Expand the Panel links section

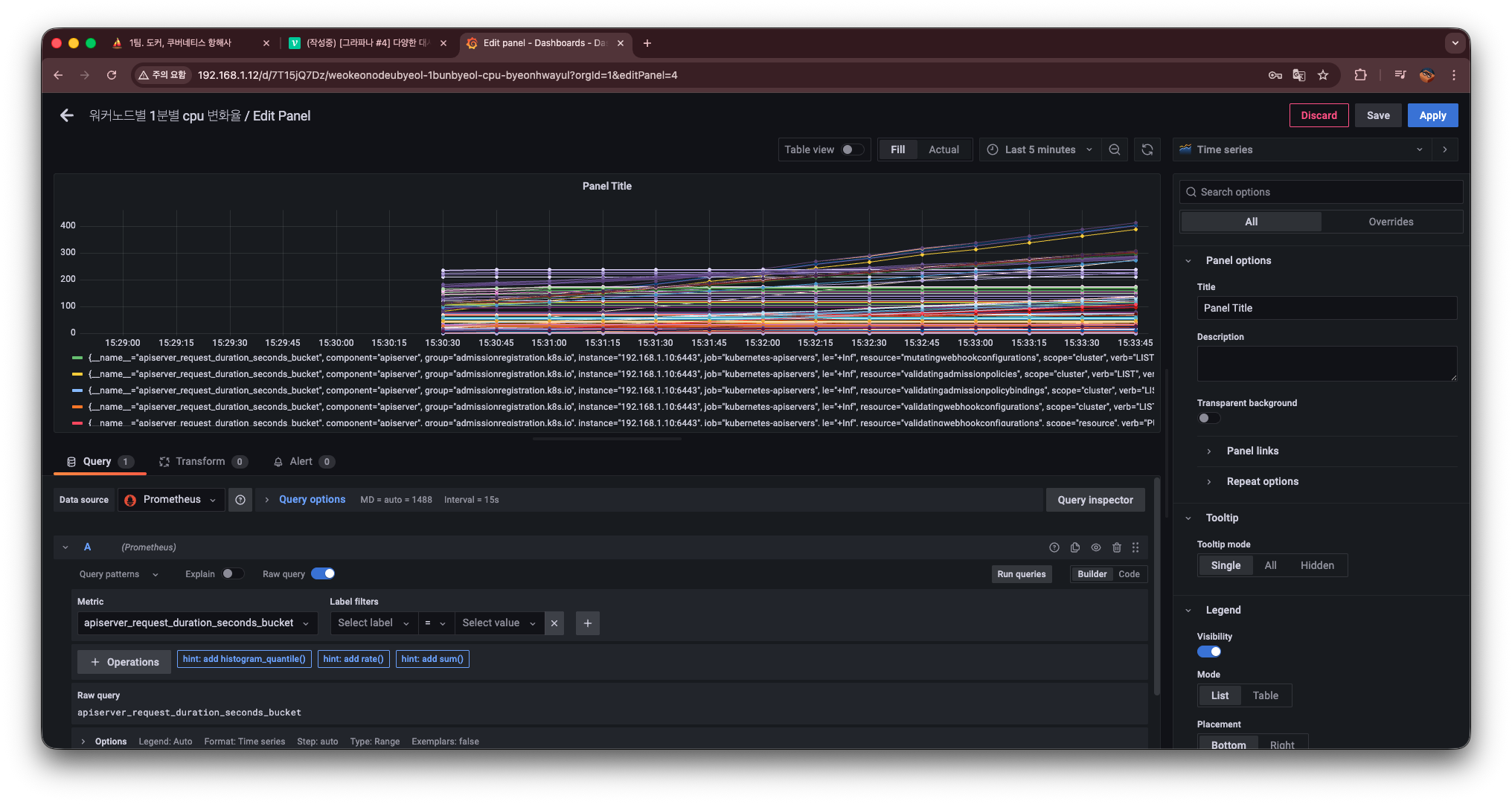[x=1252, y=451]
